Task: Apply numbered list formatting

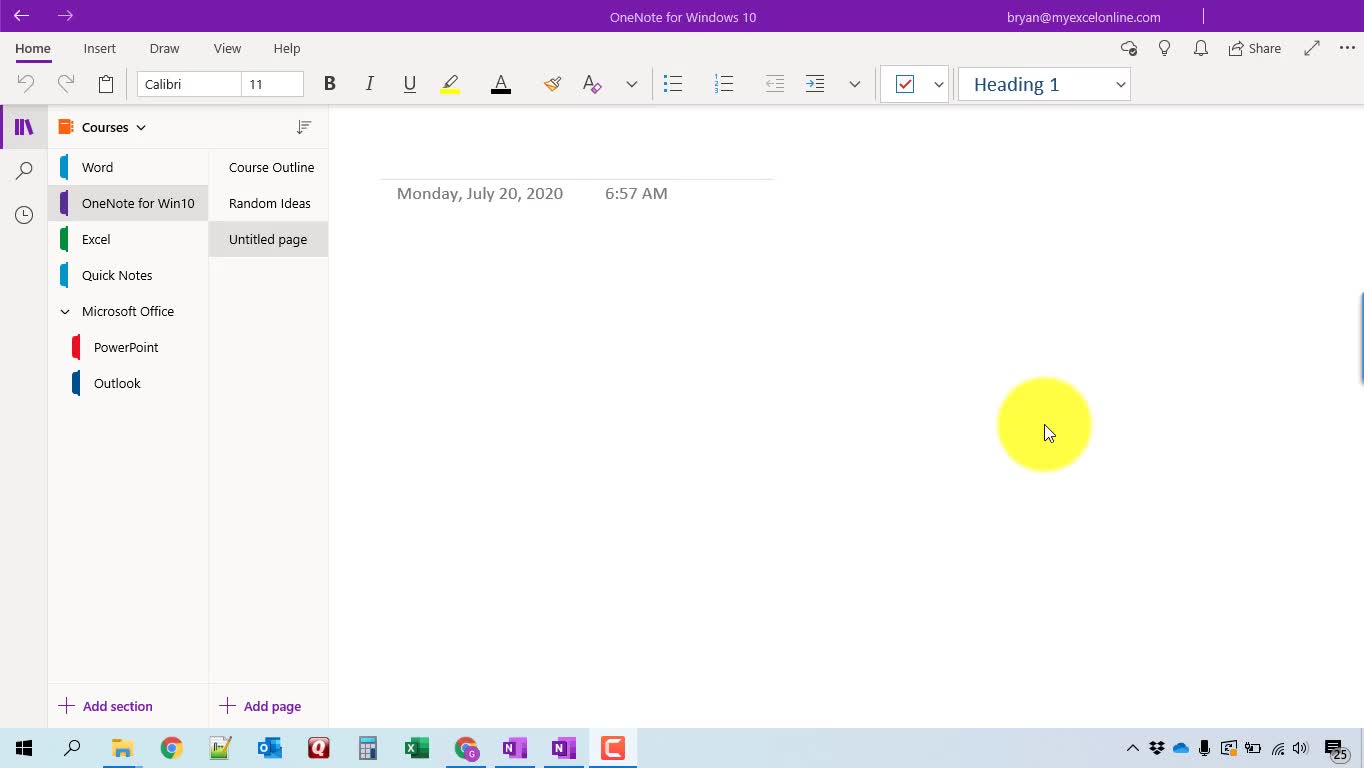Action: 724,84
